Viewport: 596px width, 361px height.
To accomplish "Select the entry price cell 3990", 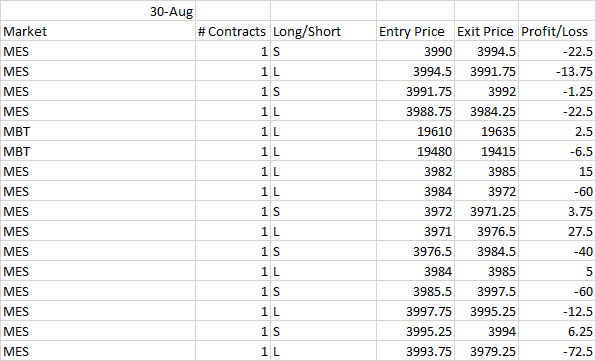I will pyautogui.click(x=415, y=51).
